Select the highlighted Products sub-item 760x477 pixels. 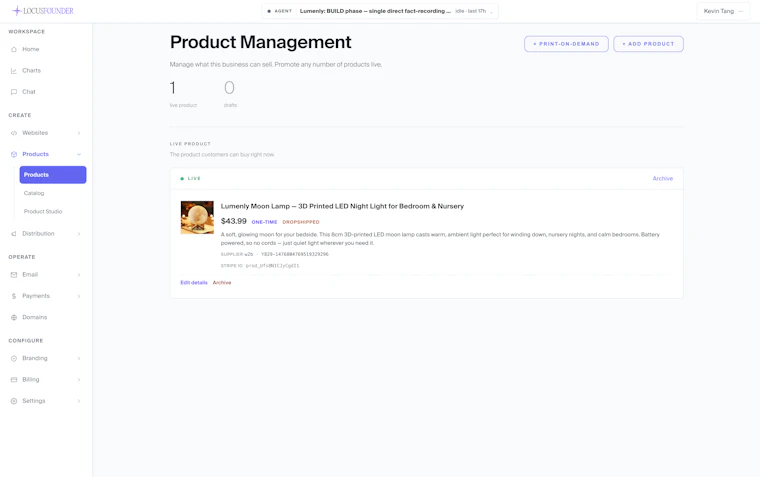53,175
